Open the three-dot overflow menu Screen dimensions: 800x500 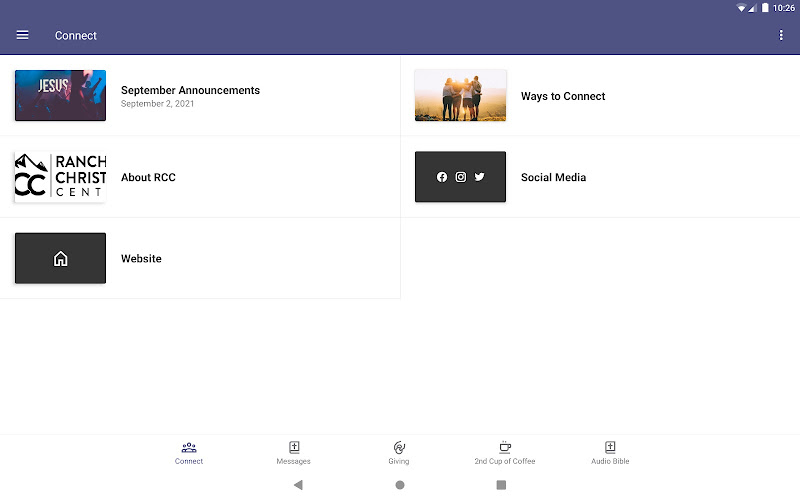click(781, 35)
